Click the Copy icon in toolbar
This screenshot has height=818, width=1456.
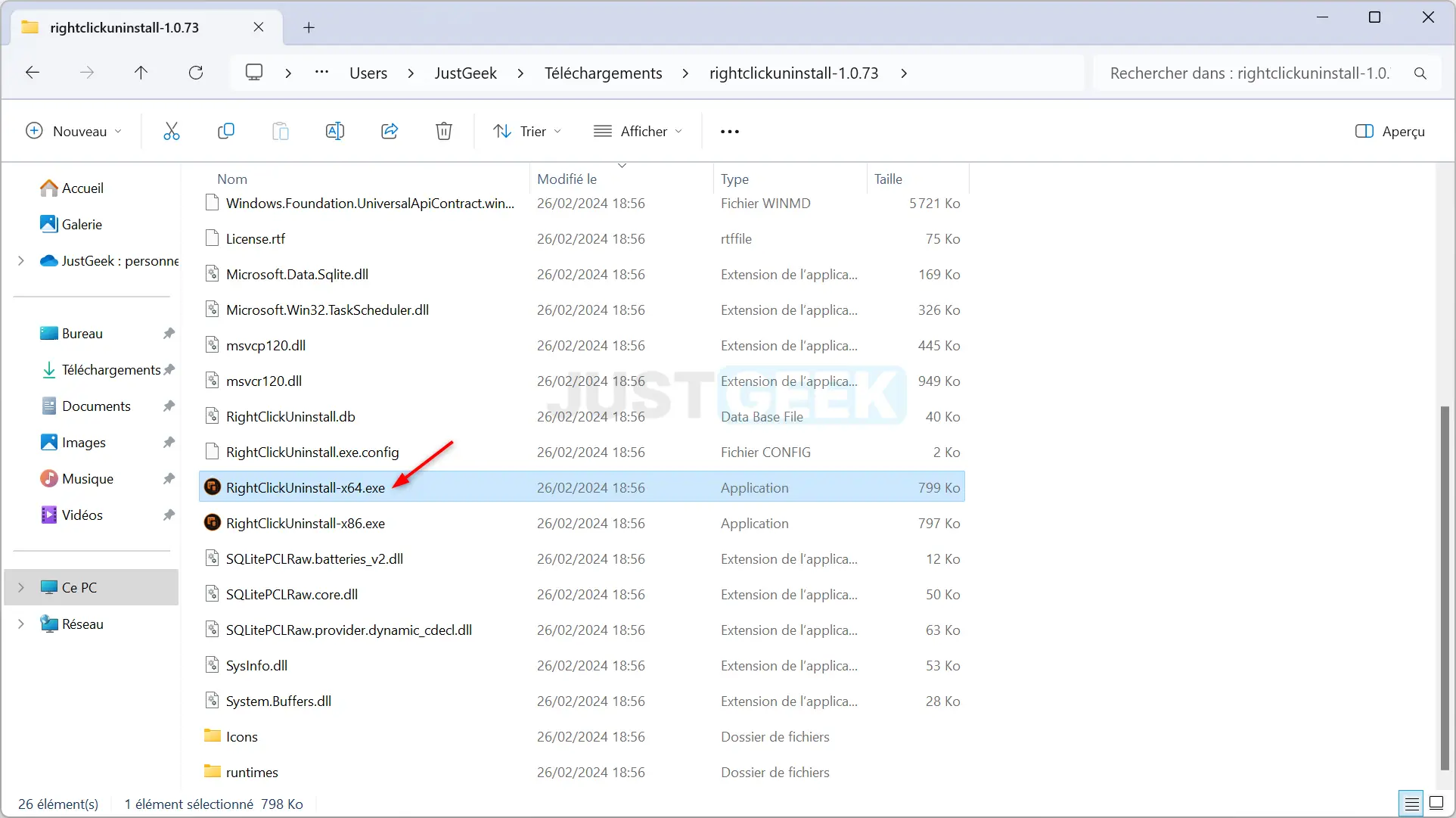coord(226,131)
